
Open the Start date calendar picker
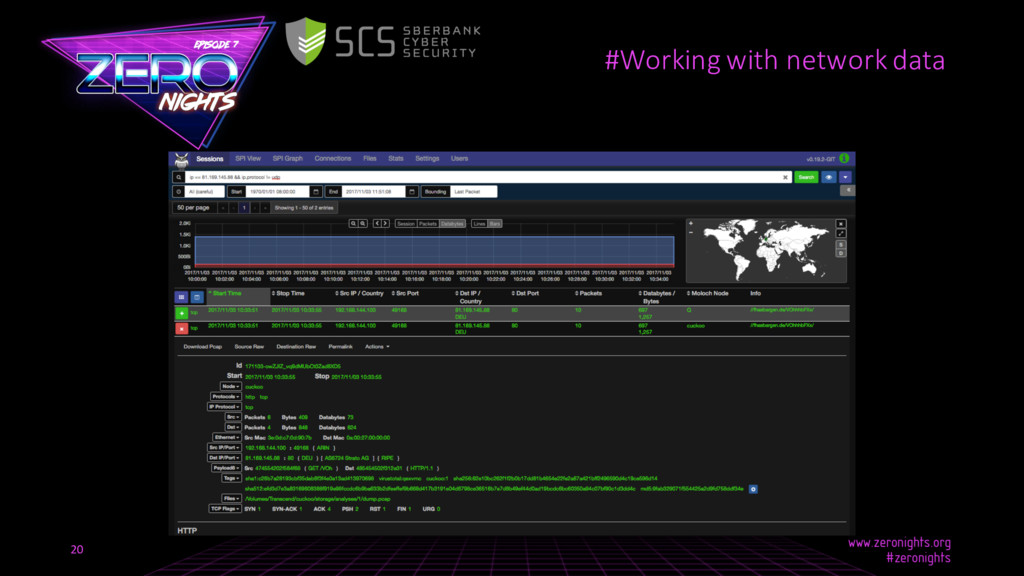tap(316, 191)
